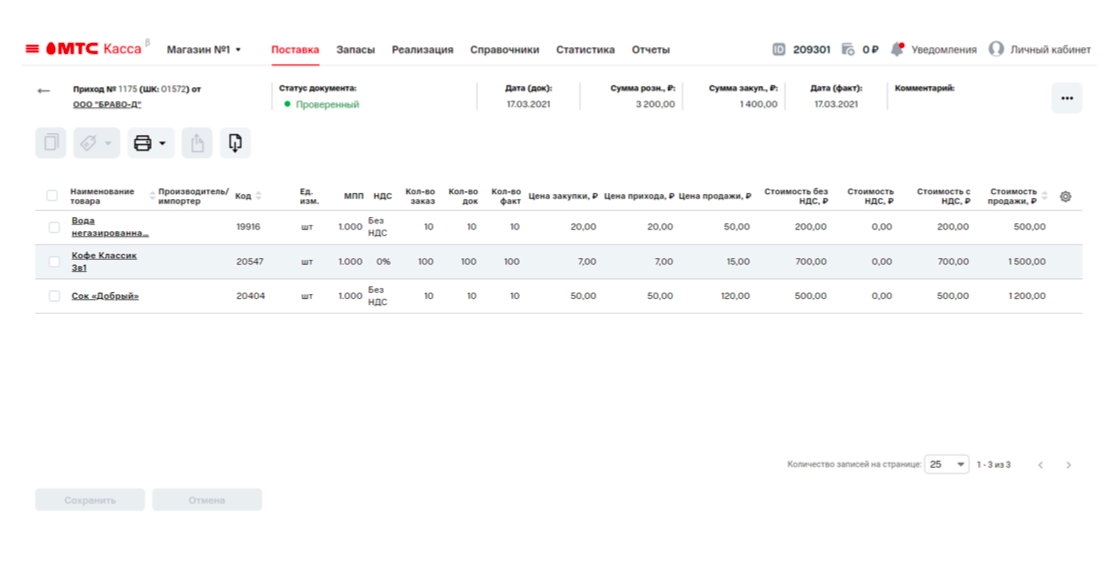Click the Цена закупки column header
Screen dimensions: 1120x562
(x=563, y=196)
